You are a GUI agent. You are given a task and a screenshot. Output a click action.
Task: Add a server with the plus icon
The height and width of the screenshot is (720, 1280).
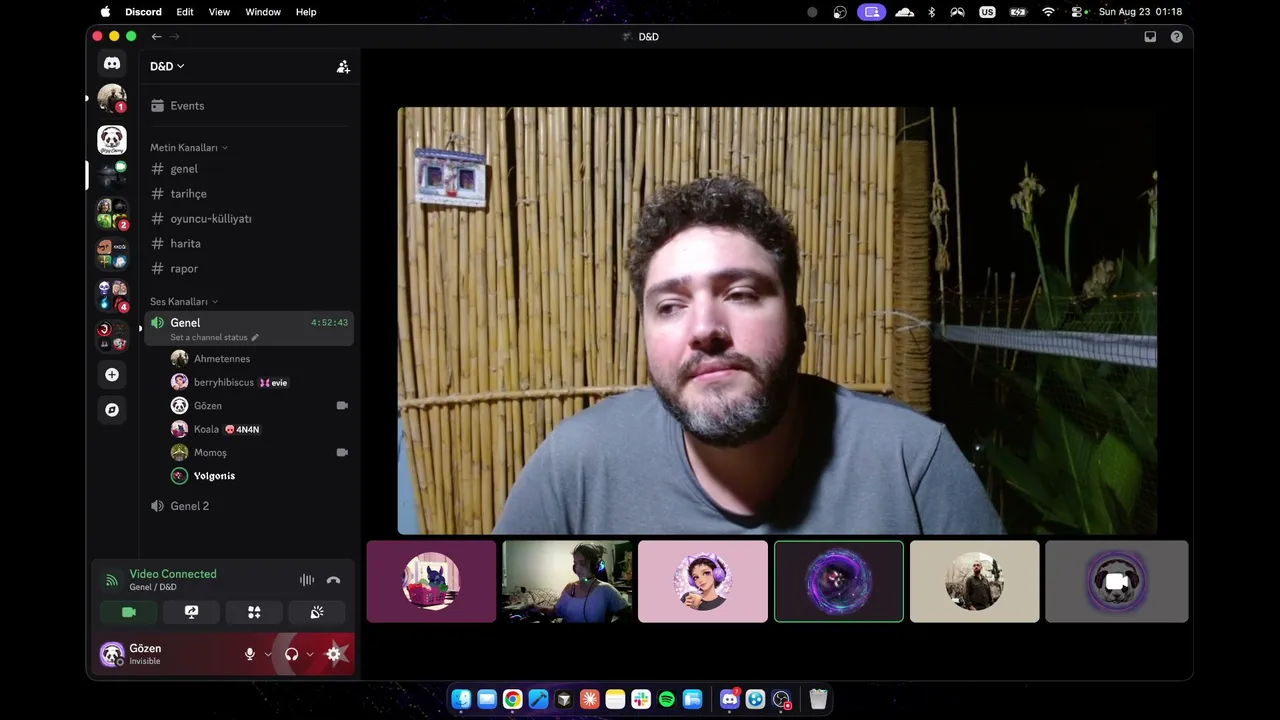(x=112, y=375)
